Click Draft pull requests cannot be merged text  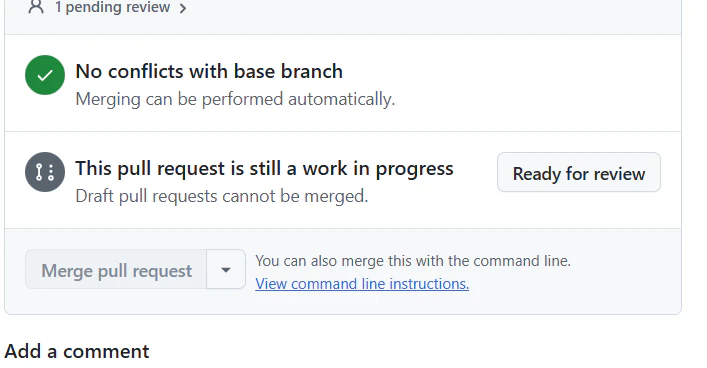pyautogui.click(x=222, y=196)
